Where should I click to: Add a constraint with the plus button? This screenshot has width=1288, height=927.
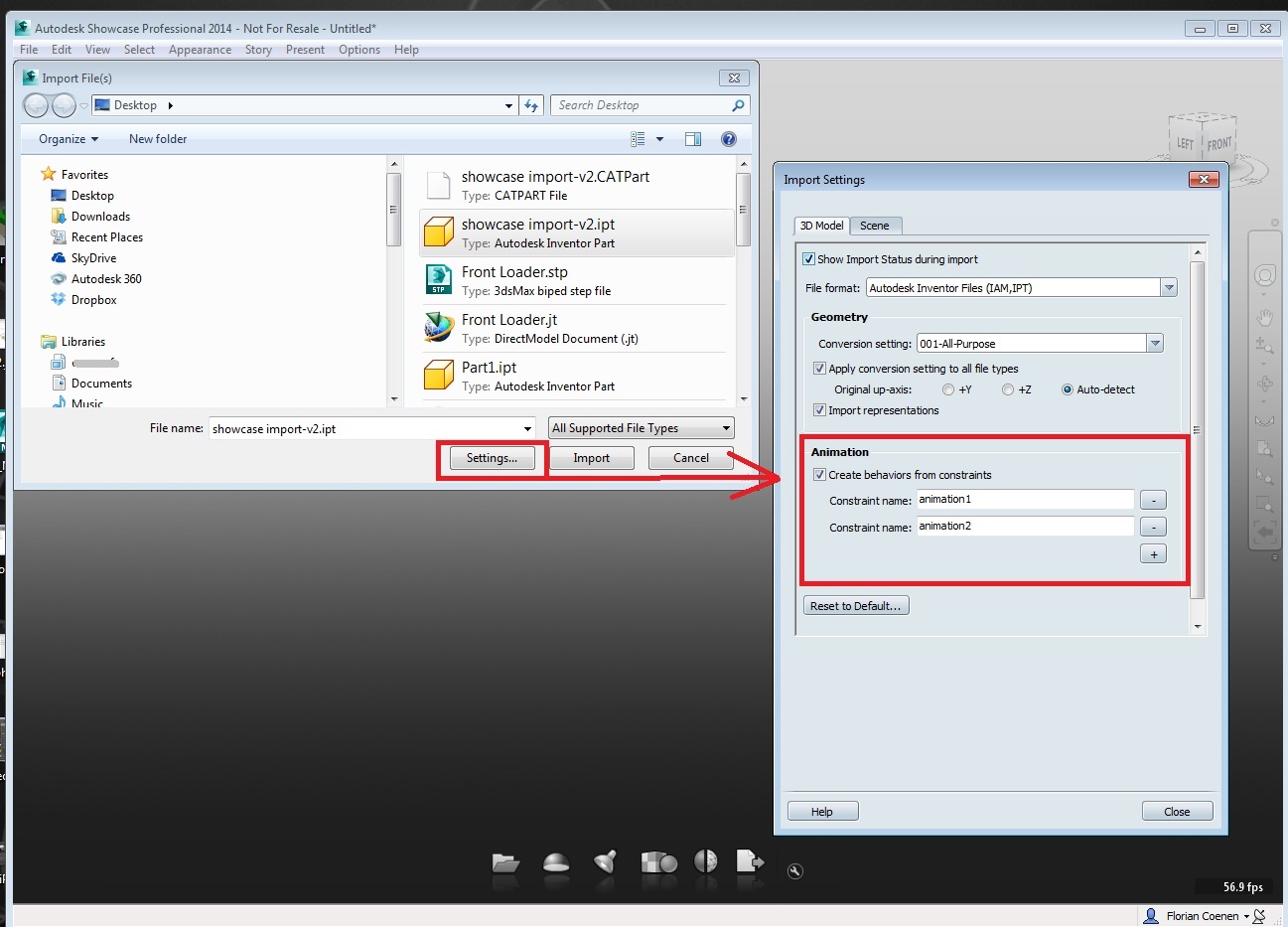(1153, 554)
